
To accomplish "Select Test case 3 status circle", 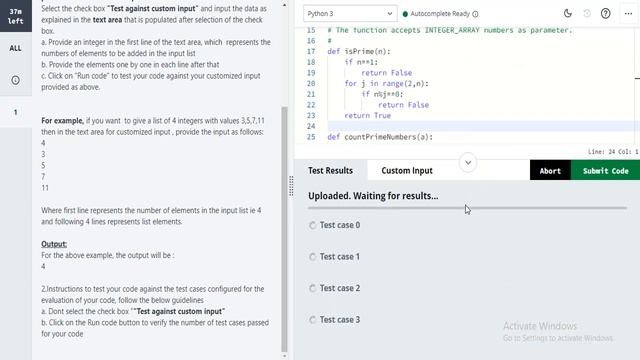I will (x=313, y=320).
